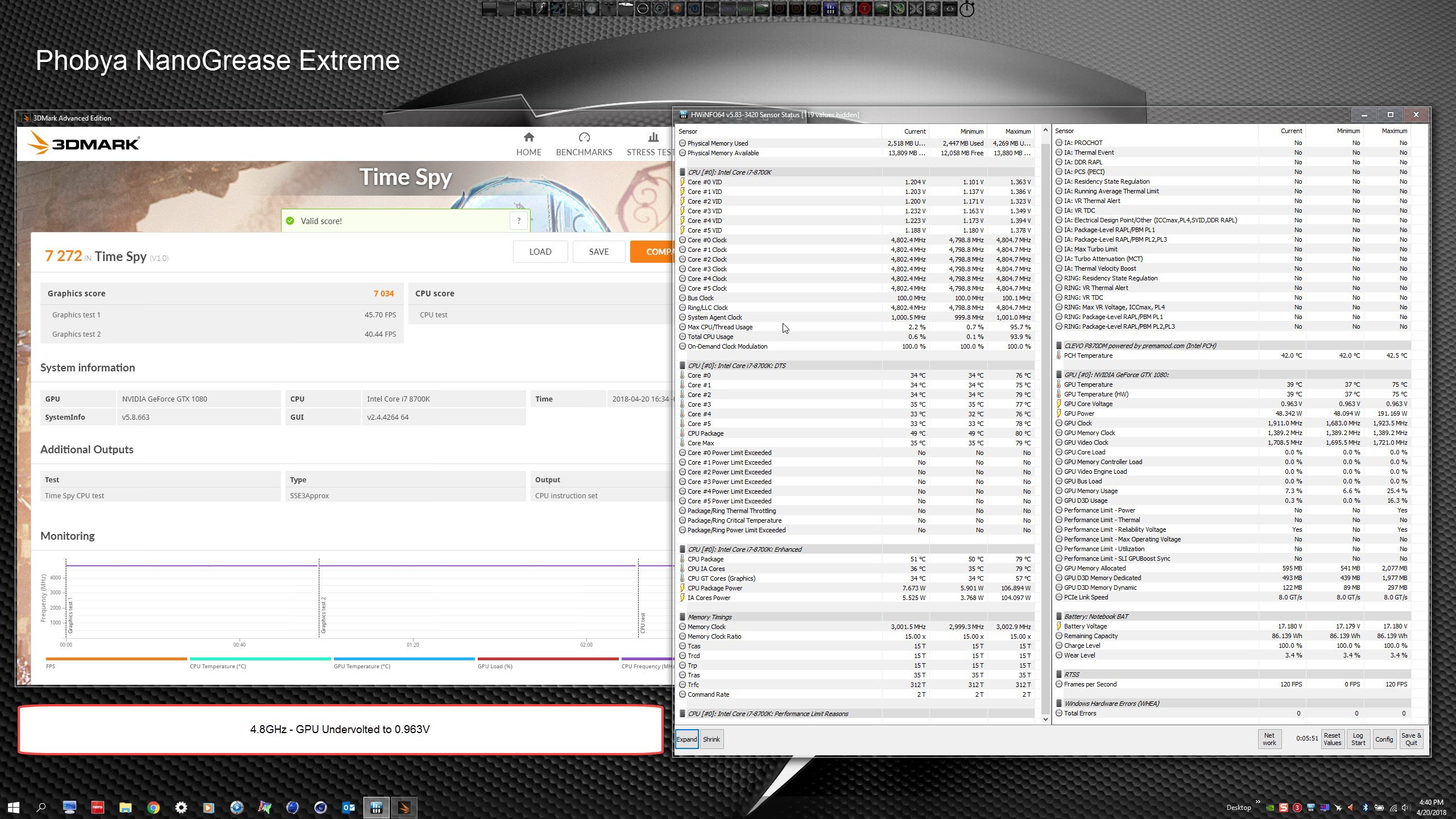The width and height of the screenshot is (1456, 819).
Task: Toggle the FPS legend color bar
Action: [x=116, y=659]
